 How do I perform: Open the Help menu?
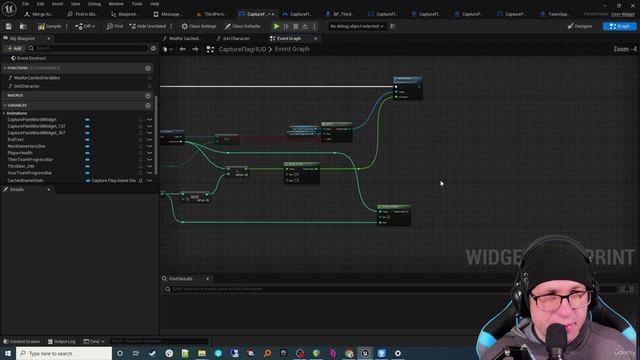click(x=154, y=4)
